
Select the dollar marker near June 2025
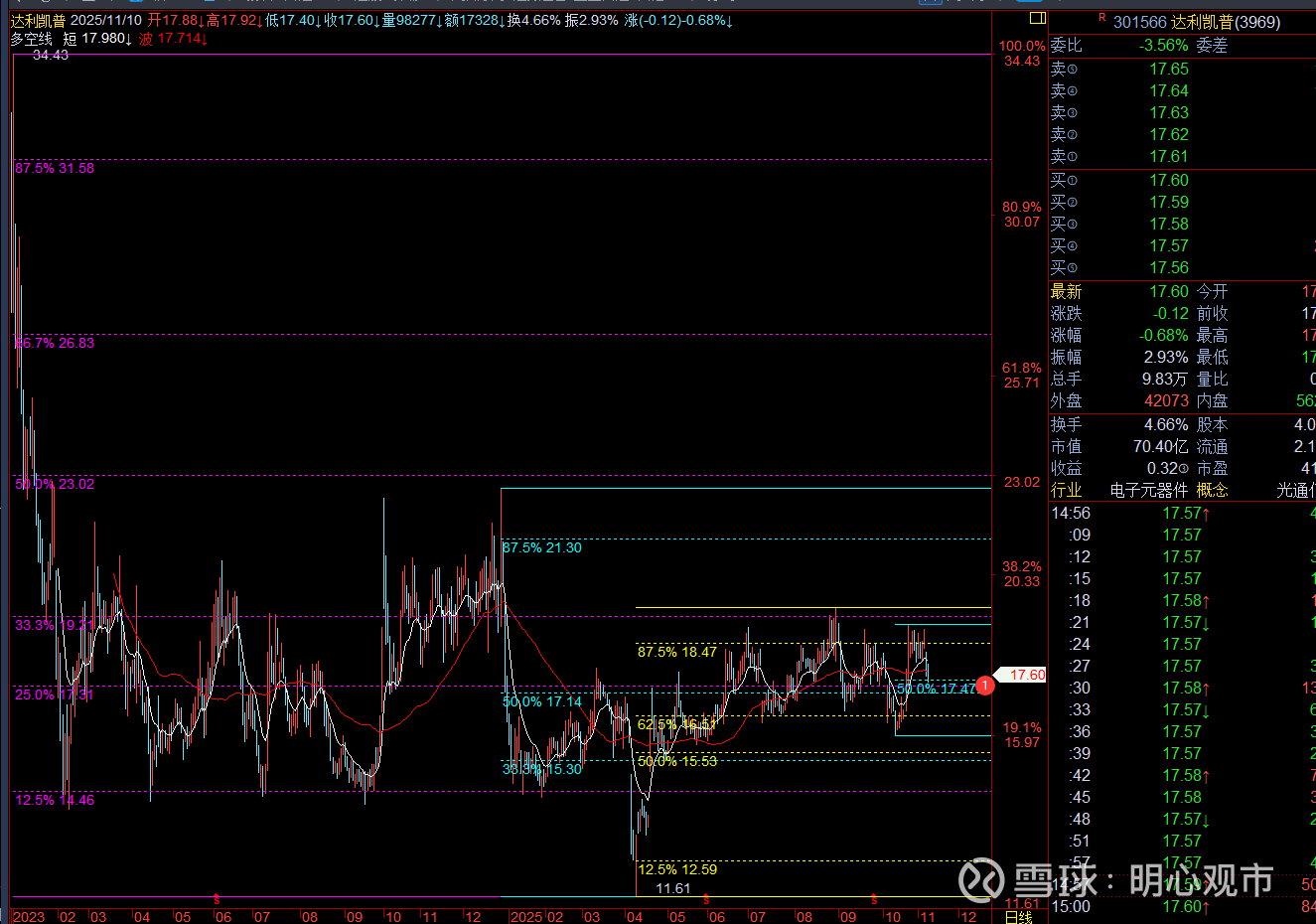pyautogui.click(x=706, y=899)
